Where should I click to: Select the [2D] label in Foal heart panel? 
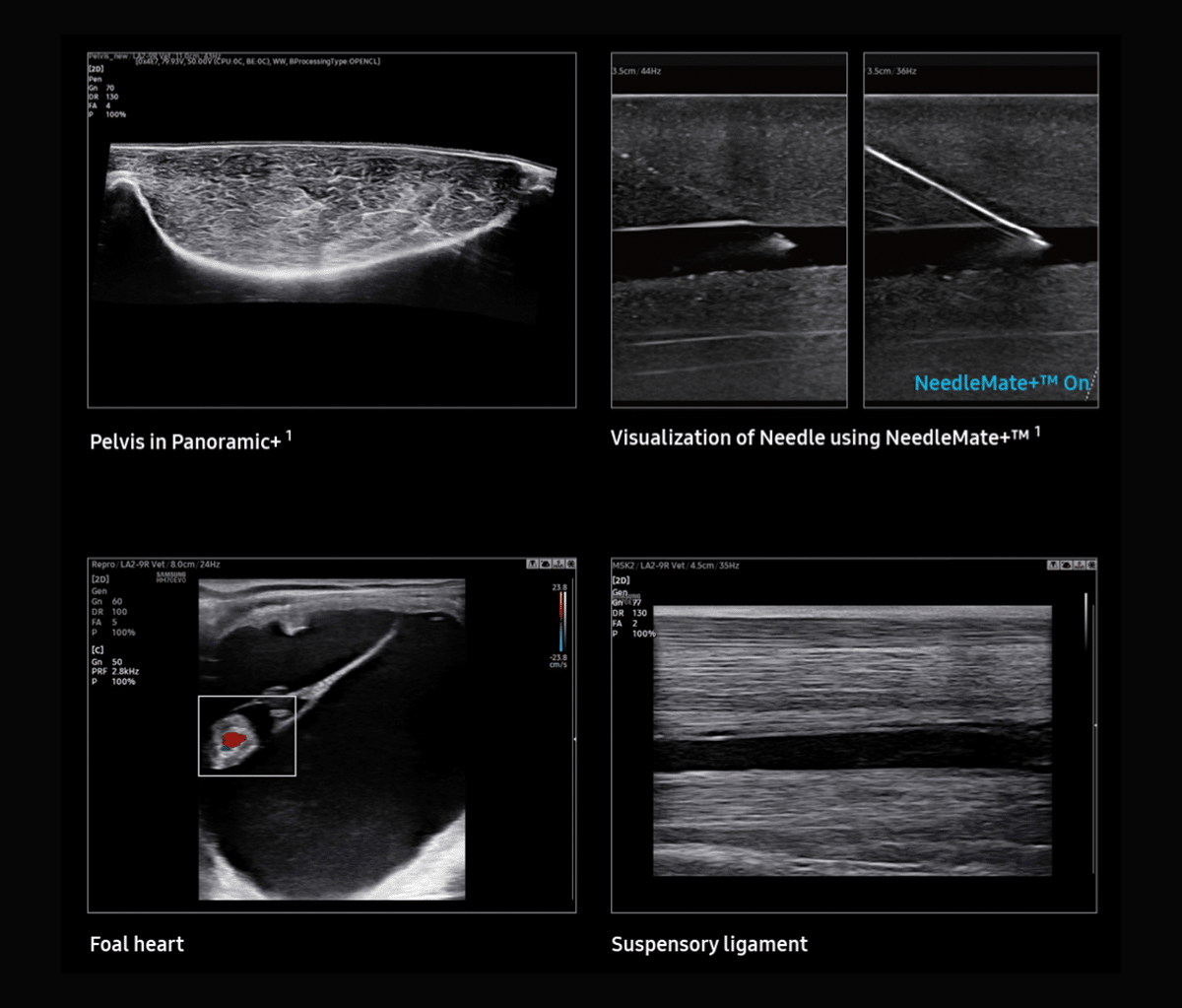pos(99,579)
